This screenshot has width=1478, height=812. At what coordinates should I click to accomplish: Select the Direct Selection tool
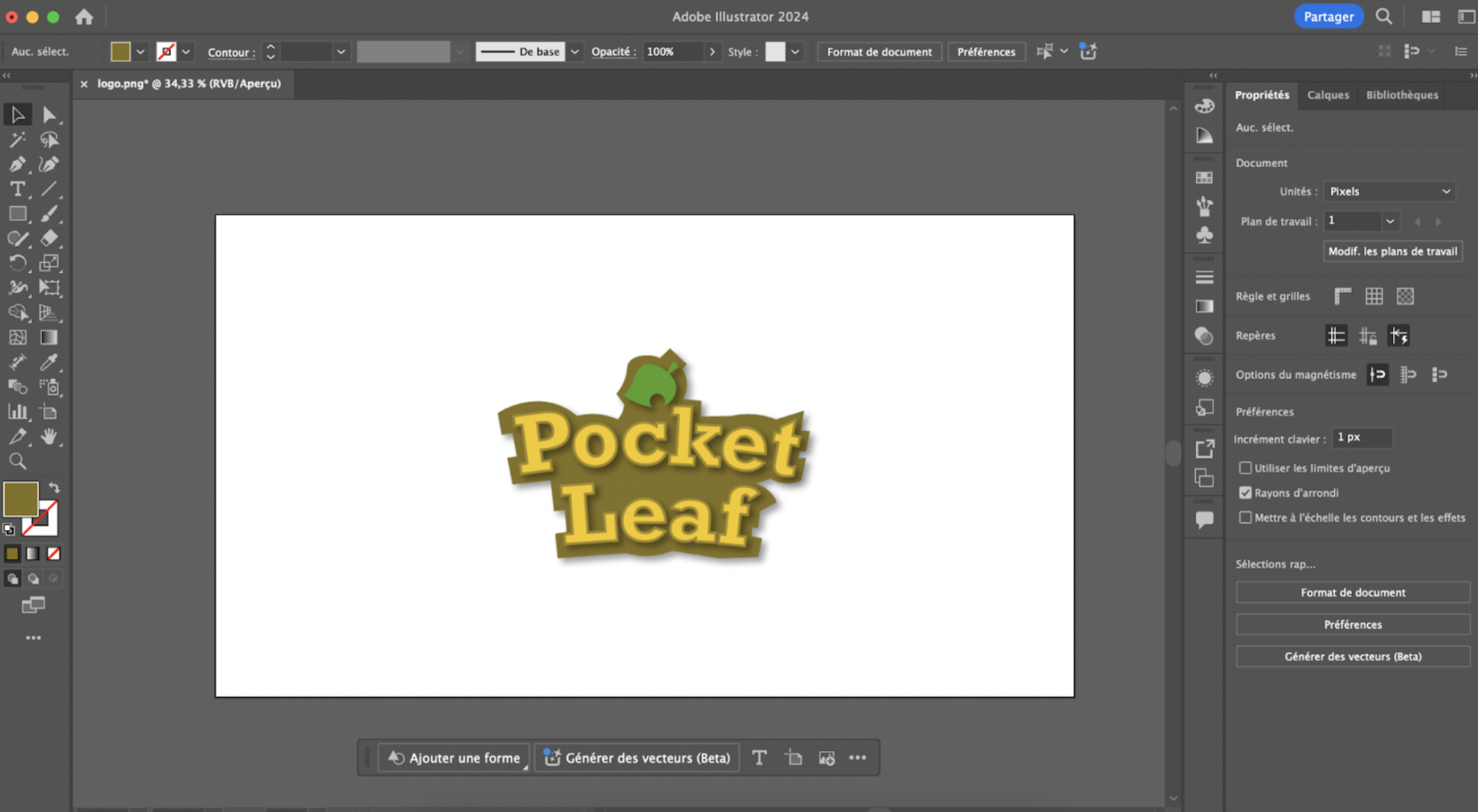(x=49, y=114)
